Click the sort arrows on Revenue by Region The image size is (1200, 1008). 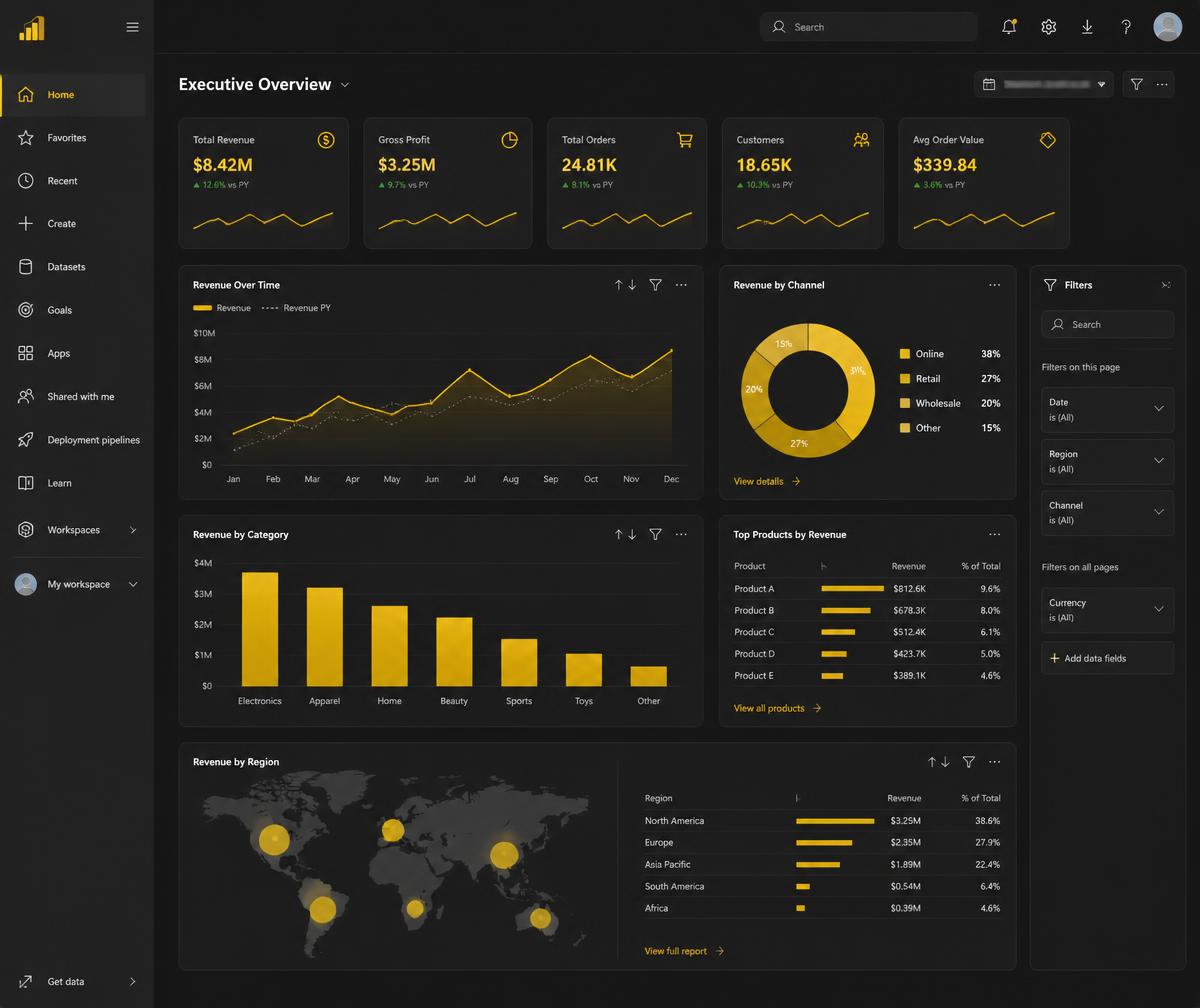[939, 762]
